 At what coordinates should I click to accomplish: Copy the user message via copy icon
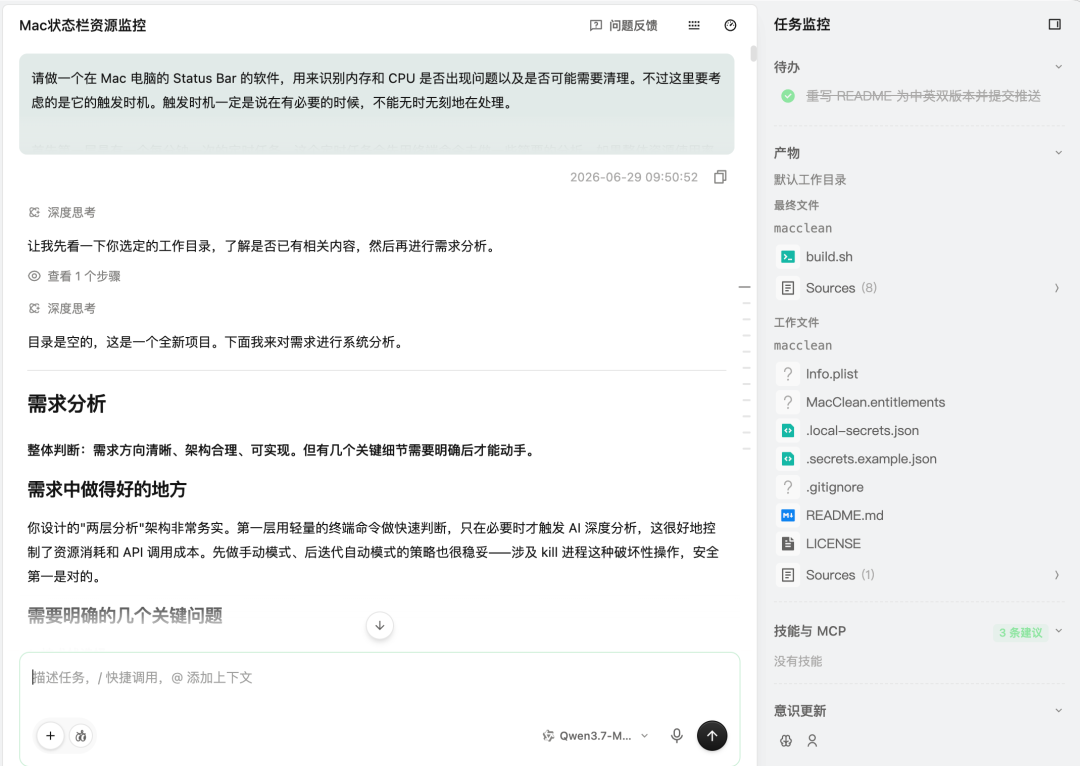(x=720, y=177)
